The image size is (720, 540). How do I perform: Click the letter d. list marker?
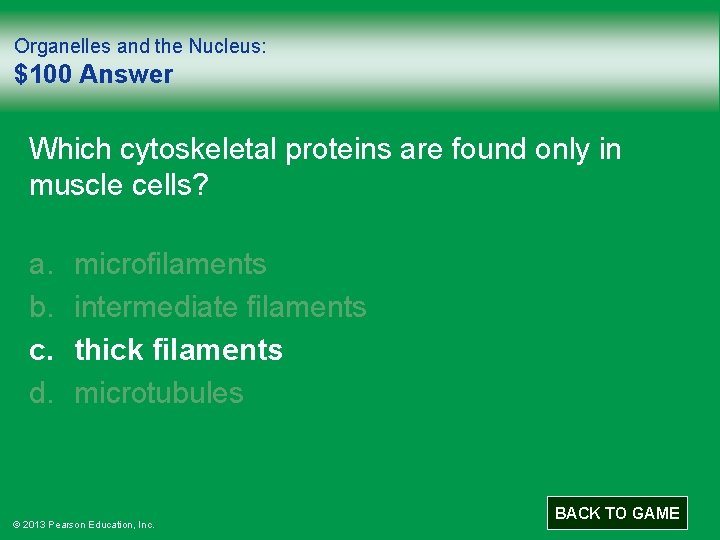pyautogui.click(x=39, y=393)
